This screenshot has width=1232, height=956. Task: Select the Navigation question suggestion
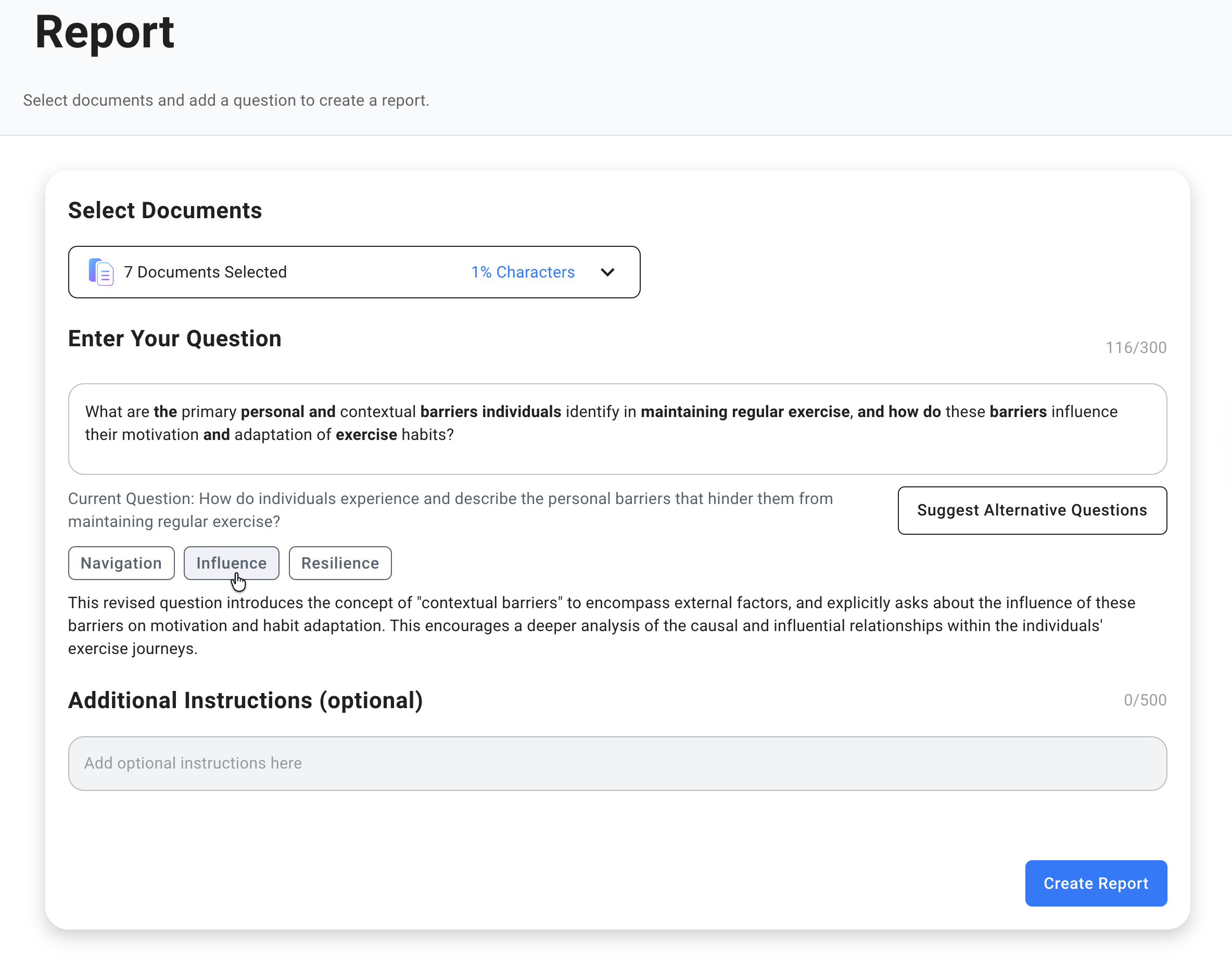pyautogui.click(x=121, y=563)
